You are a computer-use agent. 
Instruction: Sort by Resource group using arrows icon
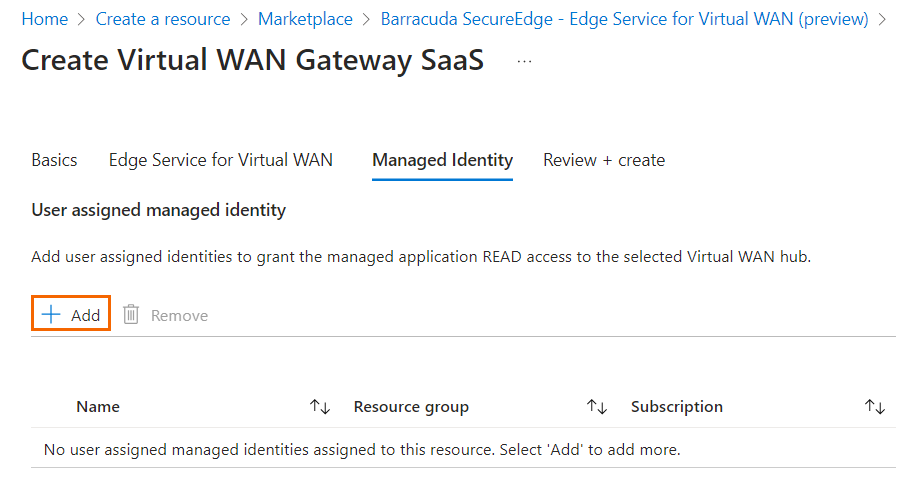(x=597, y=407)
